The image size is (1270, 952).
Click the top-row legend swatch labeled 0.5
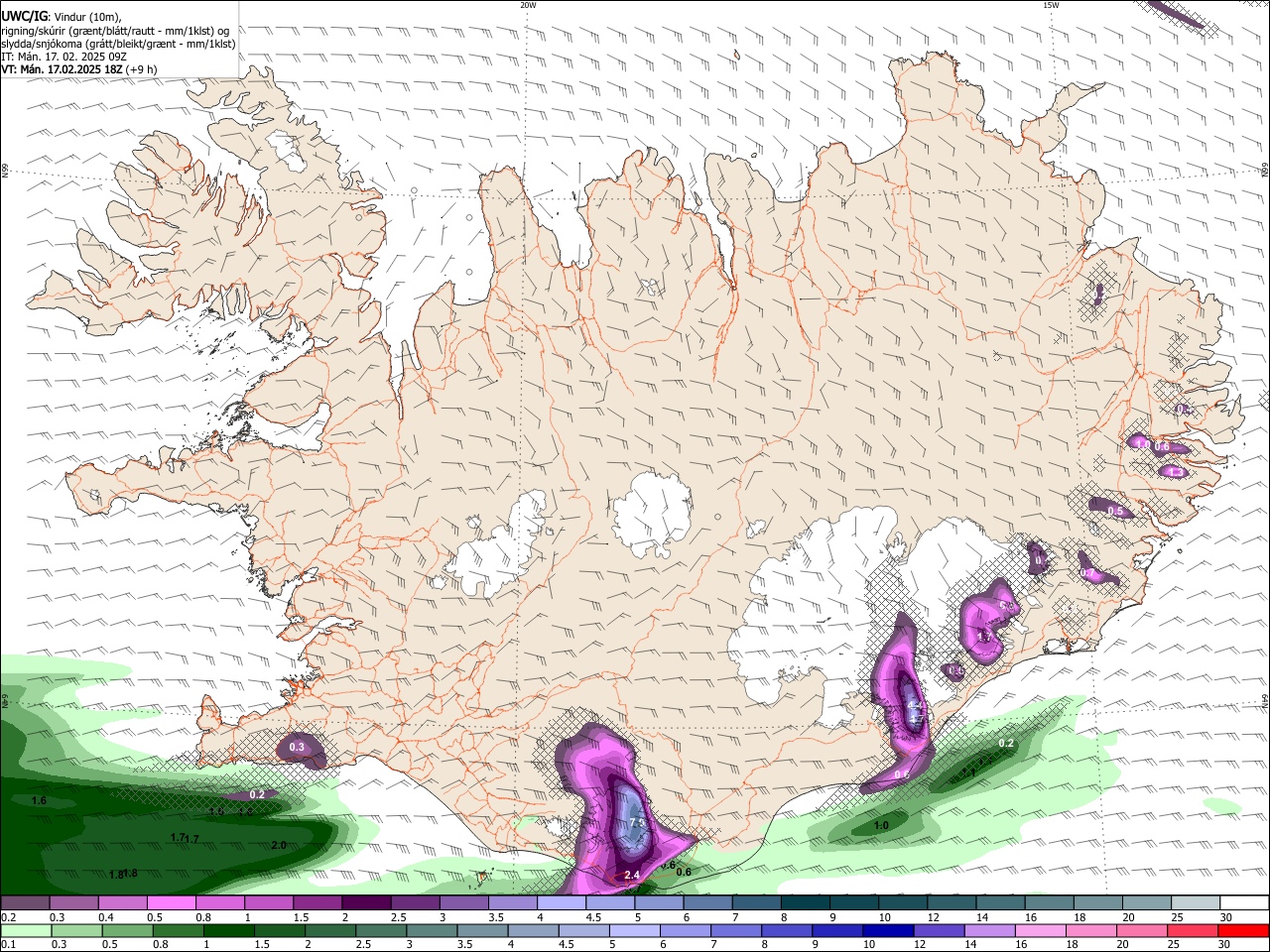tap(171, 903)
